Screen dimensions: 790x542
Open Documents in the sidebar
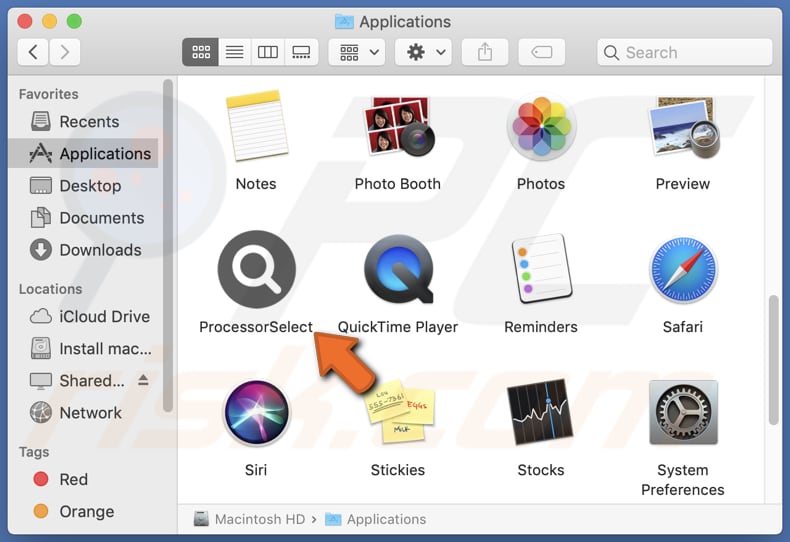pos(84,218)
